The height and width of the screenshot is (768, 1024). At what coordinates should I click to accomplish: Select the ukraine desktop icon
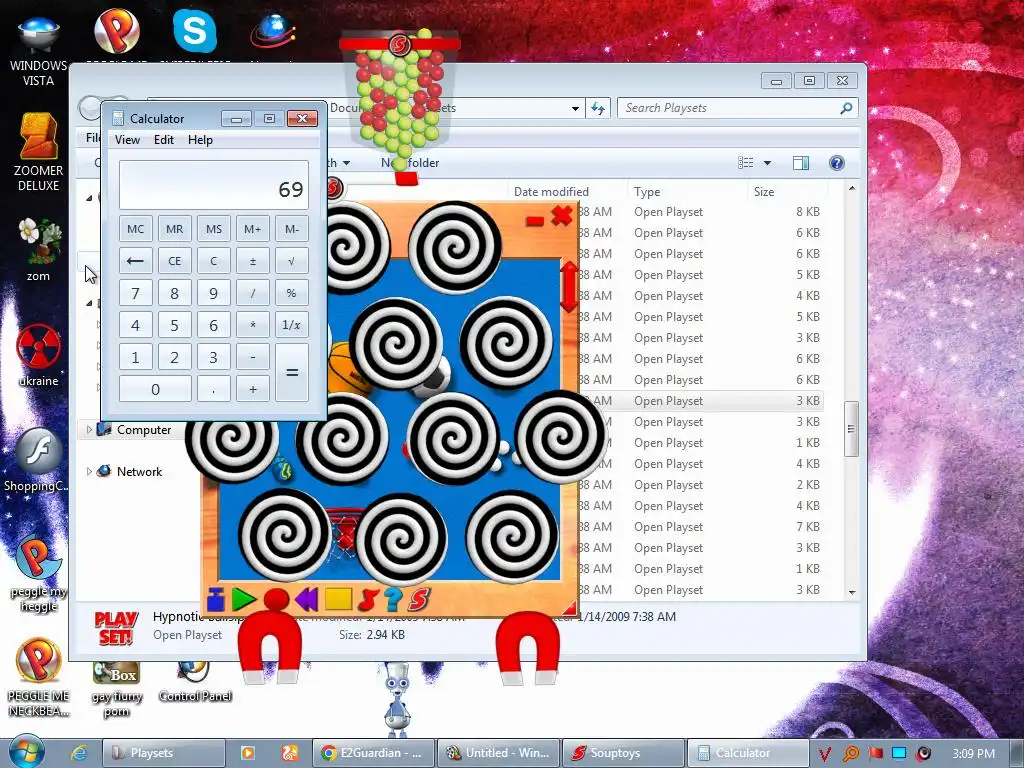(39, 356)
